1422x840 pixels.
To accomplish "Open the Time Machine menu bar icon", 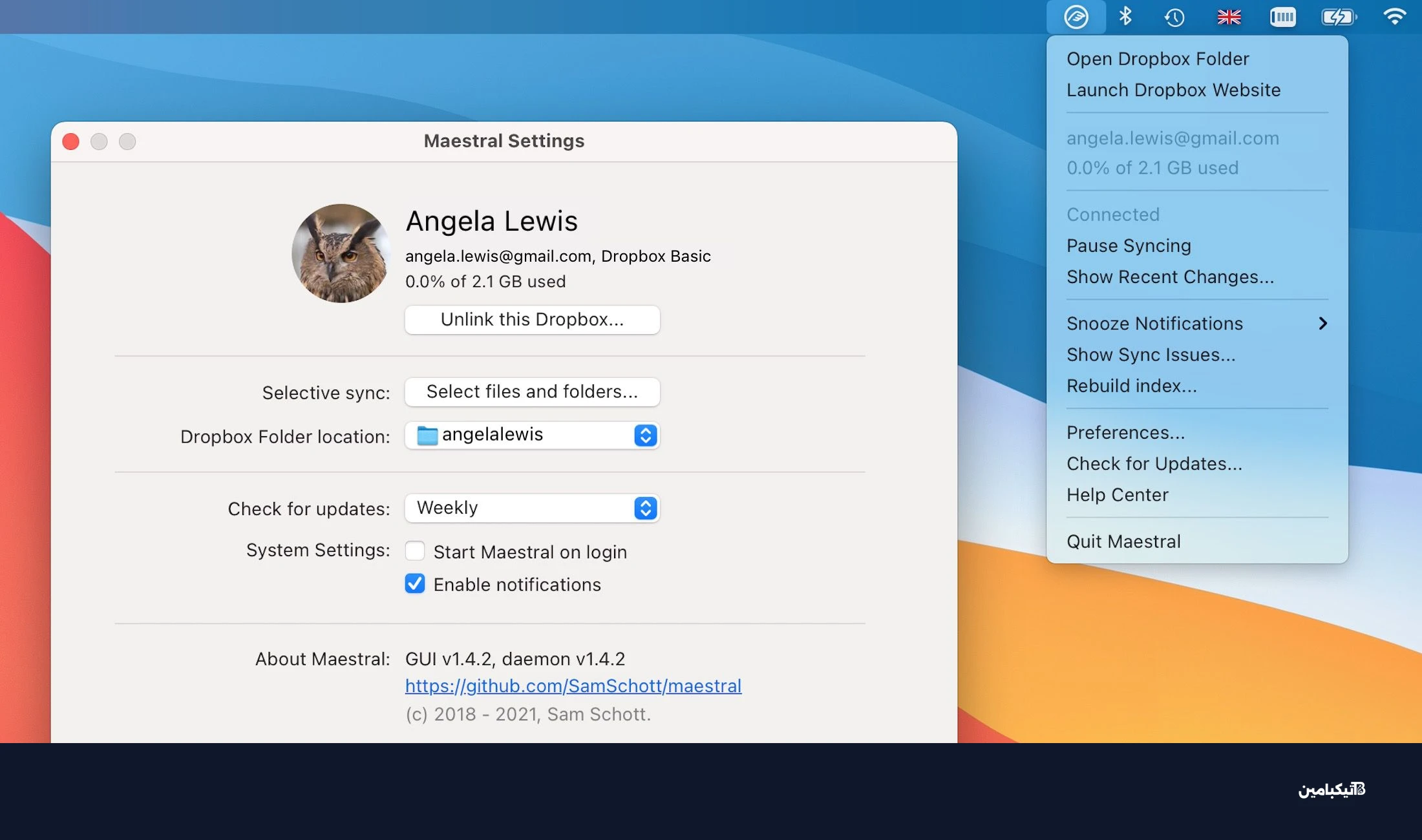I will [x=1174, y=17].
